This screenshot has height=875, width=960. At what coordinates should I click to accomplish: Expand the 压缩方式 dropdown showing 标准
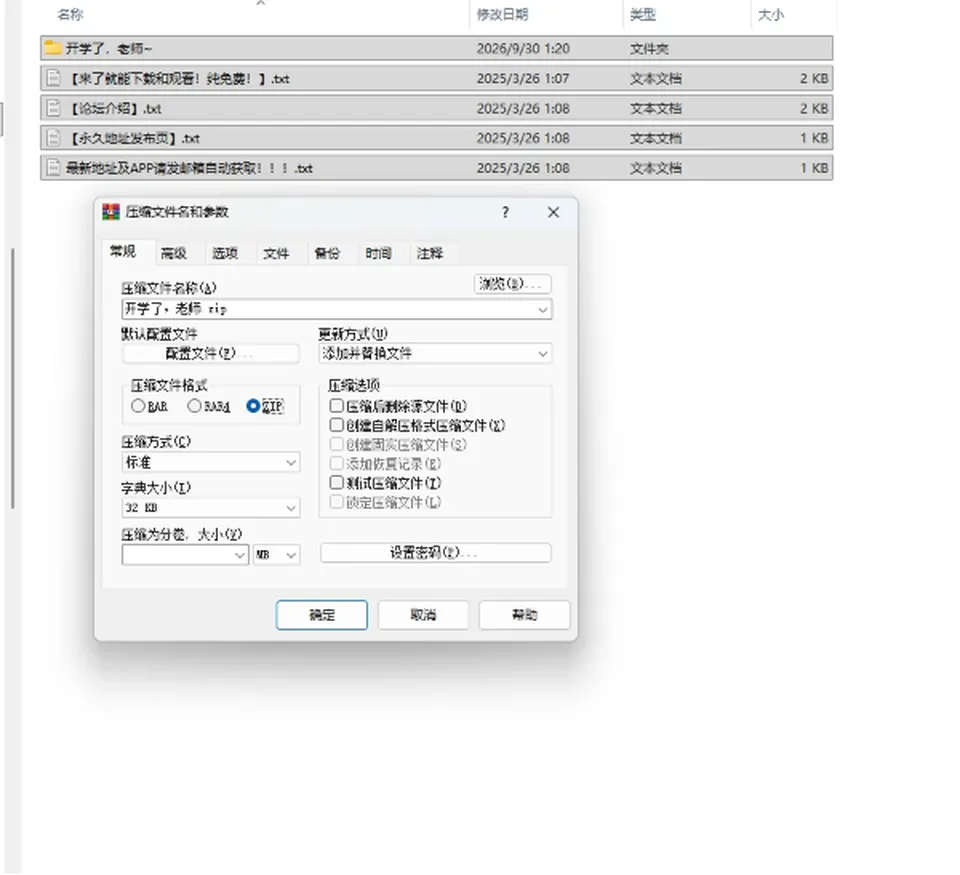[x=211, y=462]
